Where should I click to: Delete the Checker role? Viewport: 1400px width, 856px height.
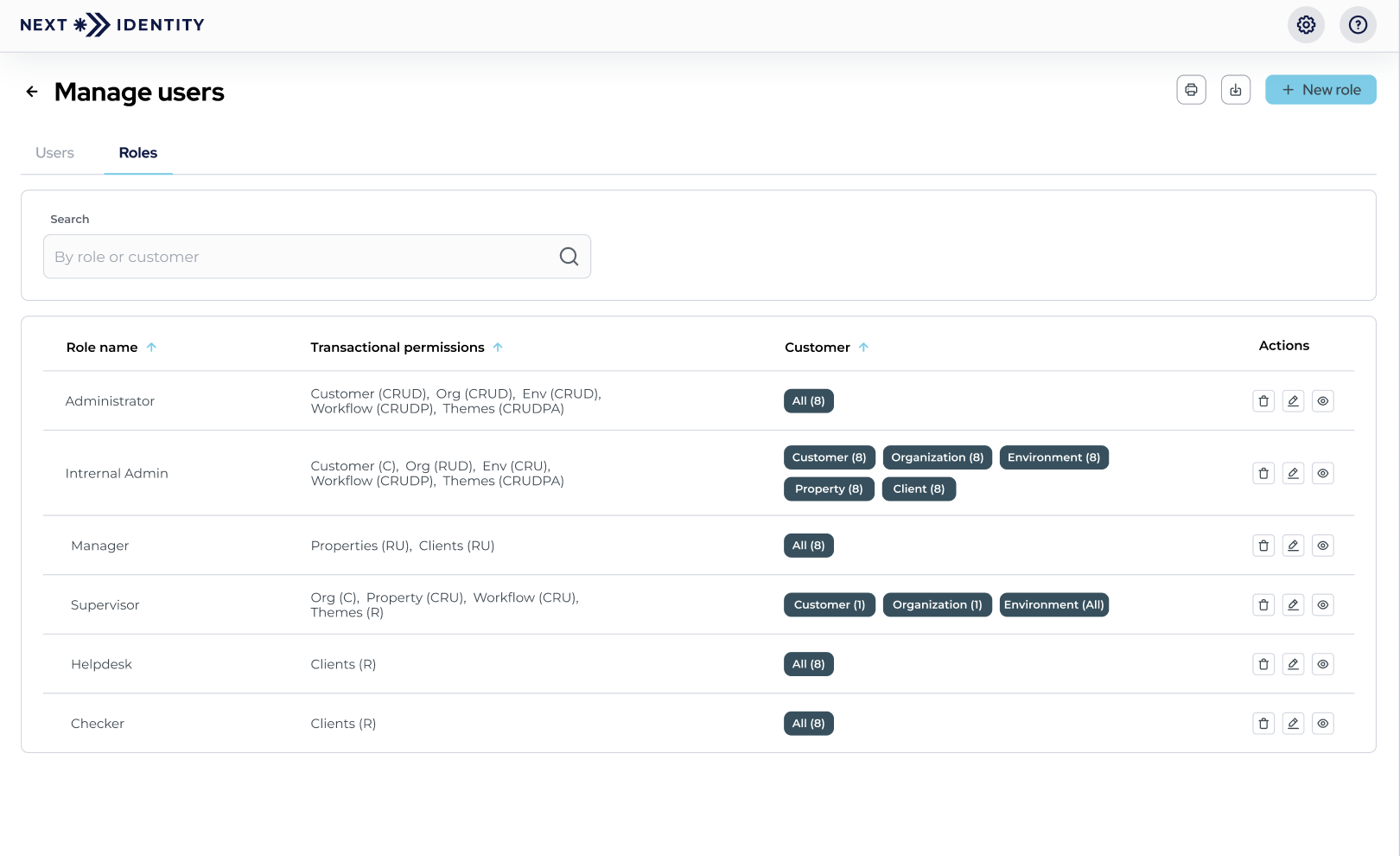point(1263,724)
